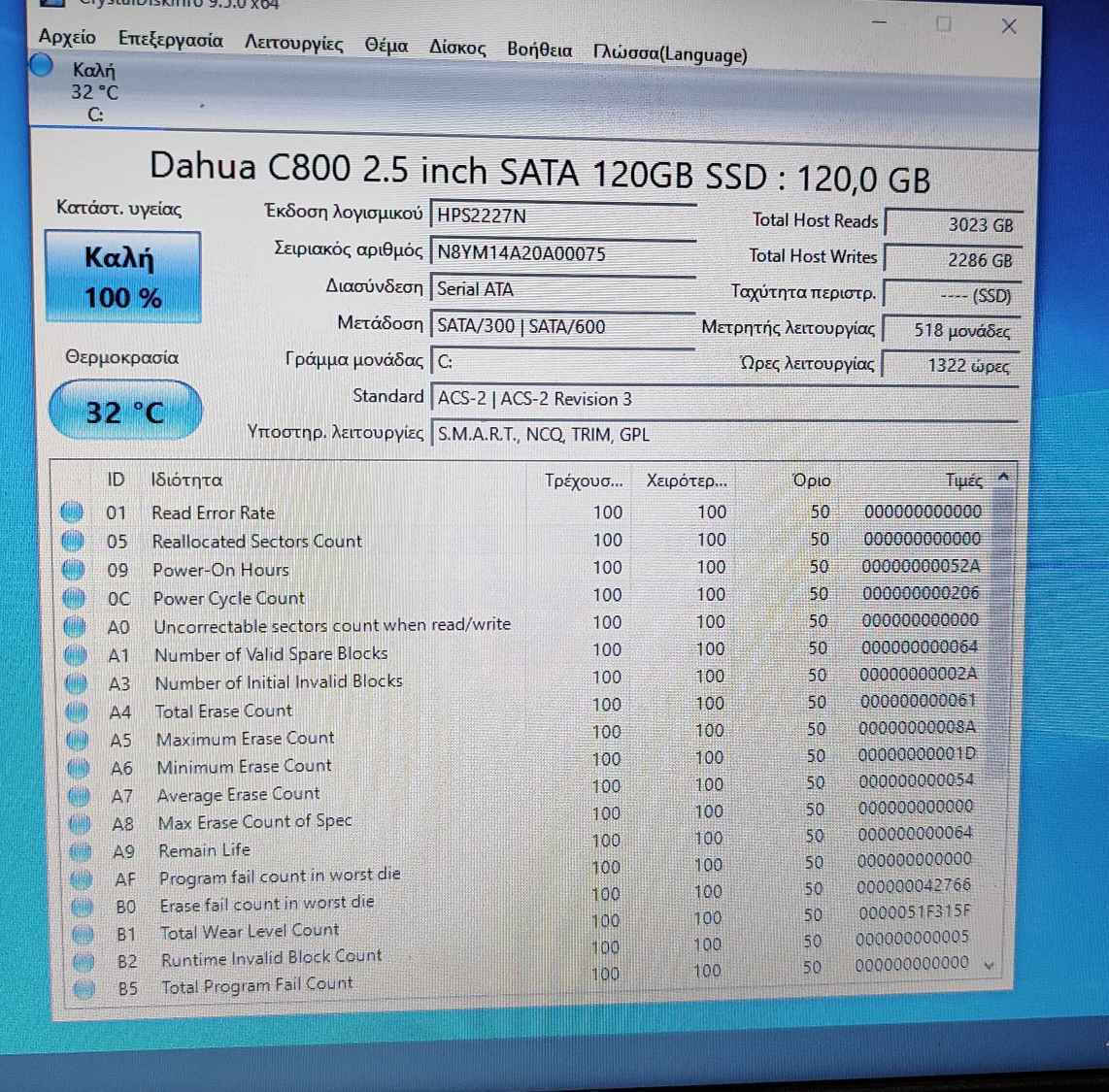The height and width of the screenshot is (1092, 1109).
Task: Click the status icon of Read Error Rate
Action: coord(72,512)
